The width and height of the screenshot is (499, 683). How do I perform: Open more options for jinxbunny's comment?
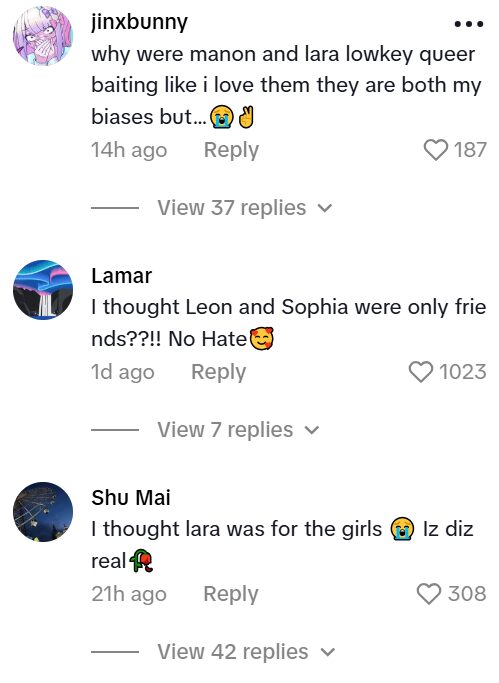469,24
